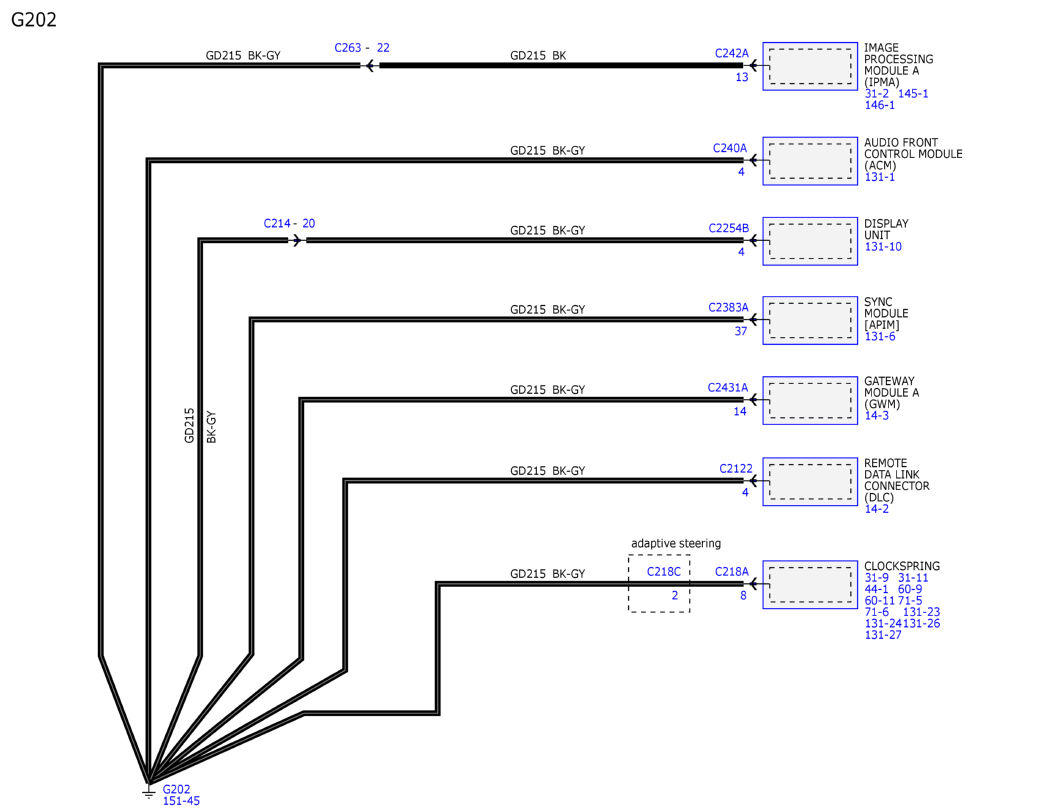Viewport: 1050px width, 811px height.
Task: Click the C240A connector link
Action: coord(729,148)
